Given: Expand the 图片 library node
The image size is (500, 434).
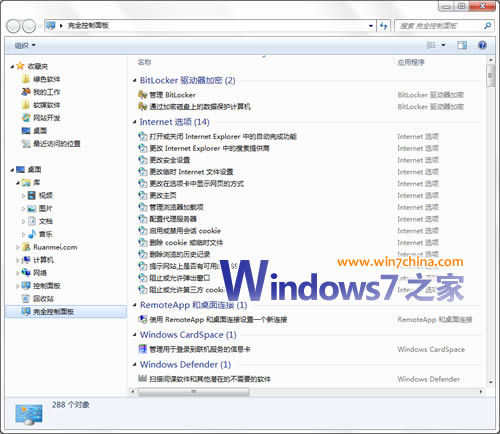Looking at the screenshot, I should coord(23,209).
